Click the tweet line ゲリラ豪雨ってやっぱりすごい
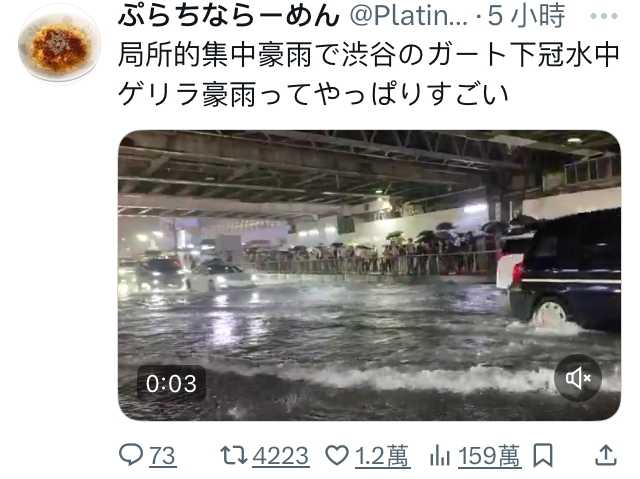 (313, 94)
